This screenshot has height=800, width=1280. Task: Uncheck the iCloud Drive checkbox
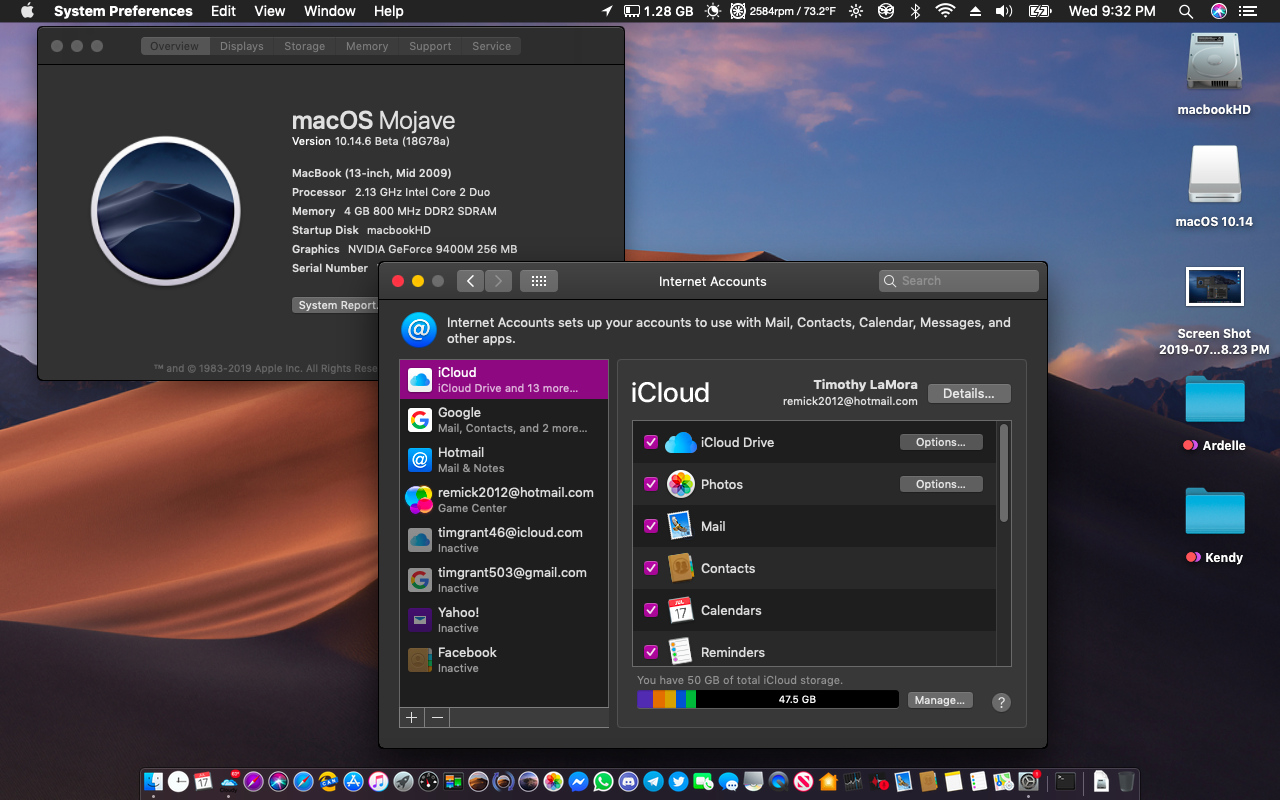[x=651, y=442]
